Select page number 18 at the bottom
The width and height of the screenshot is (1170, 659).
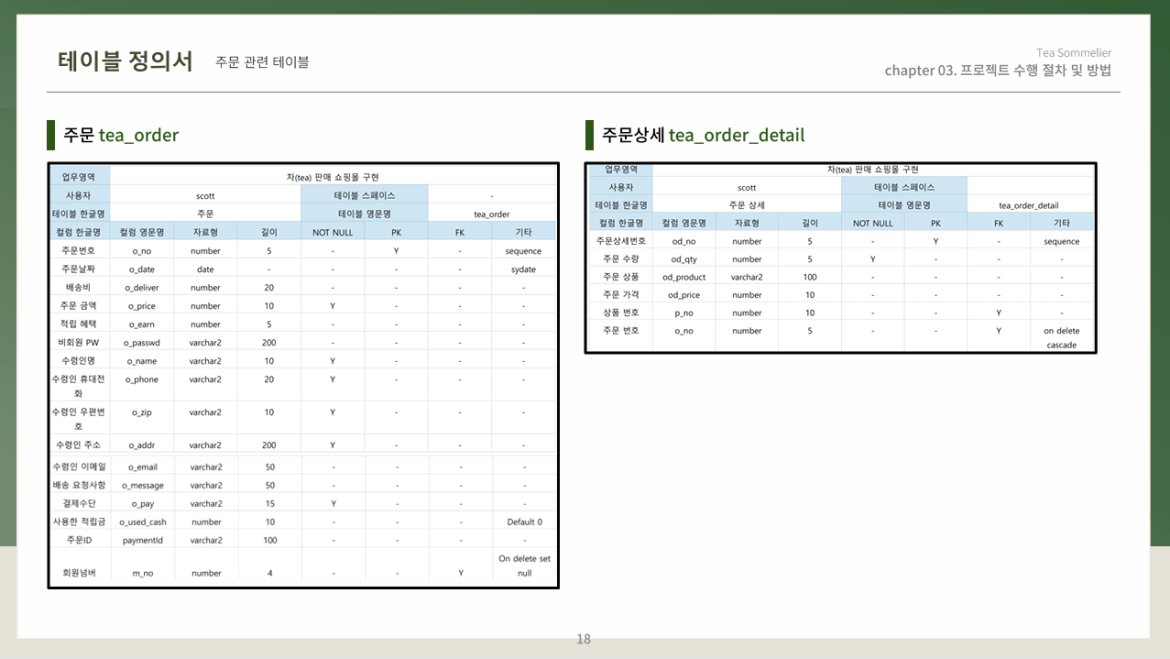coord(584,639)
